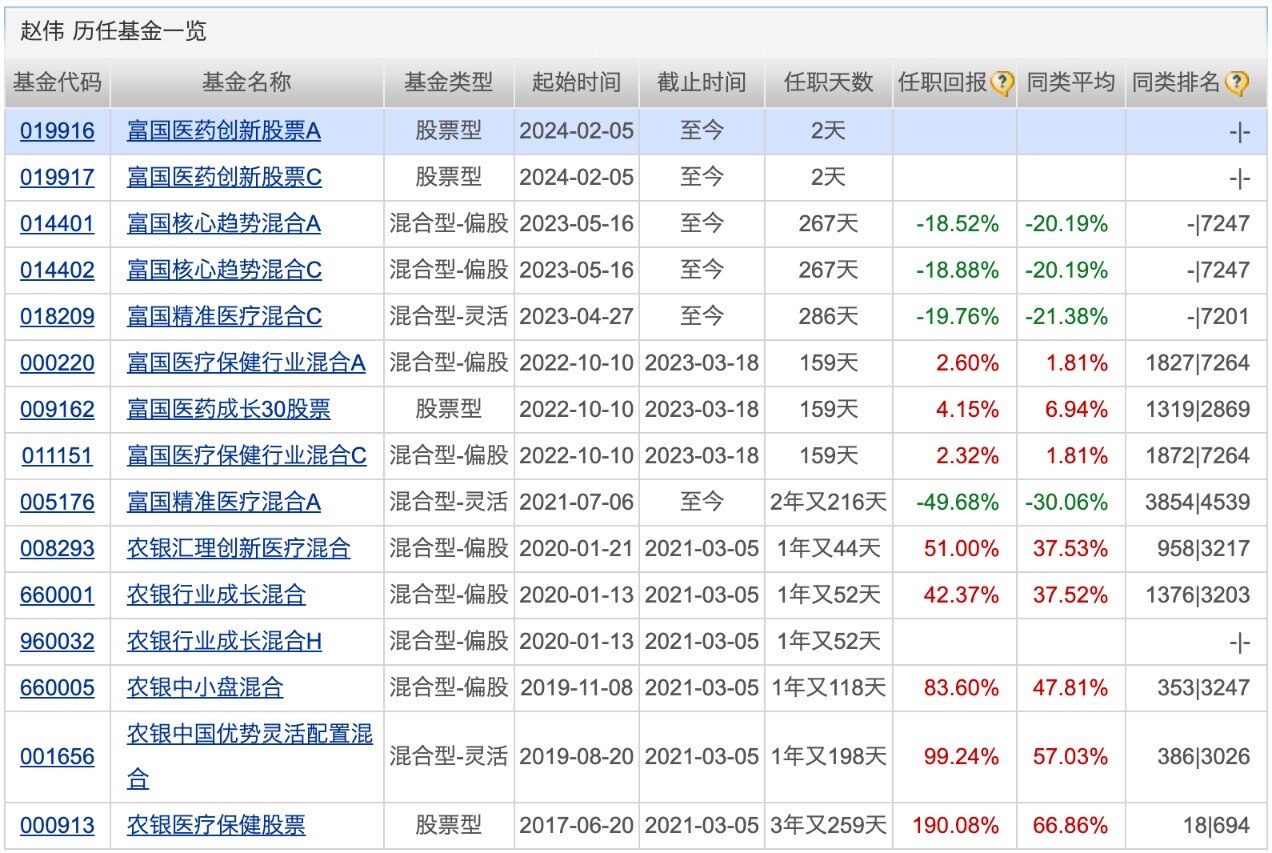Open fund code link 001656
The image size is (1272, 853).
pos(57,757)
